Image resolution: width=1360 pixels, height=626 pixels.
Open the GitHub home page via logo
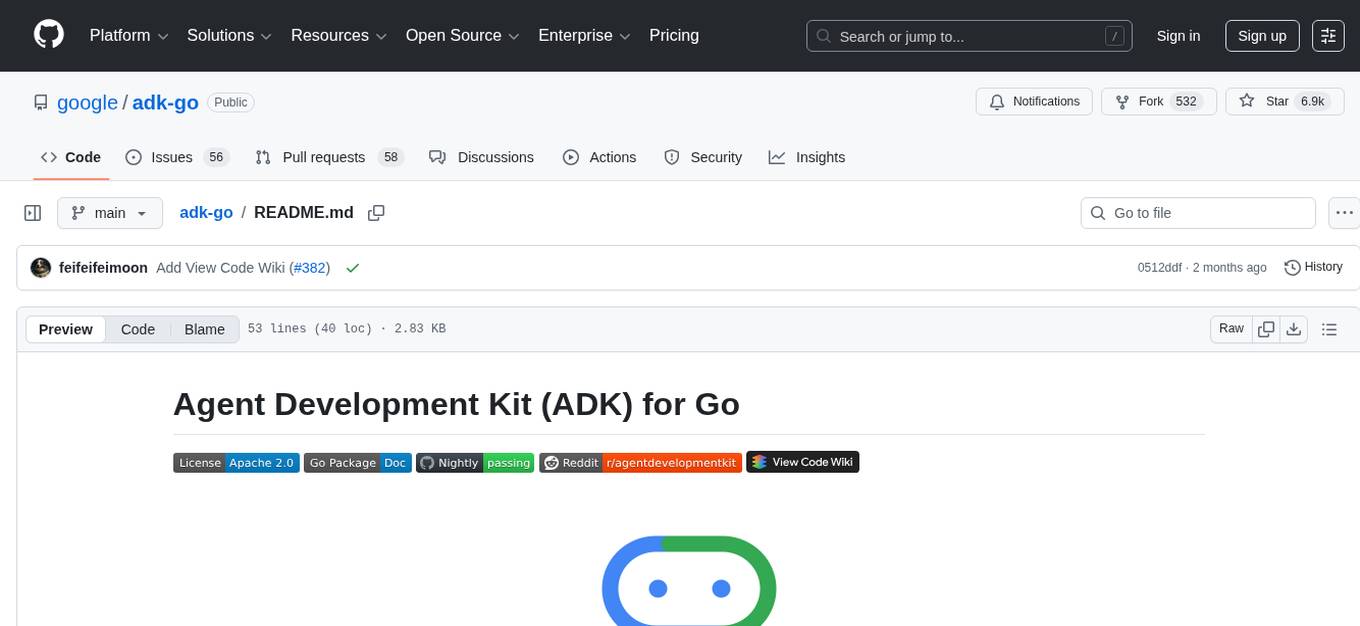coord(48,35)
